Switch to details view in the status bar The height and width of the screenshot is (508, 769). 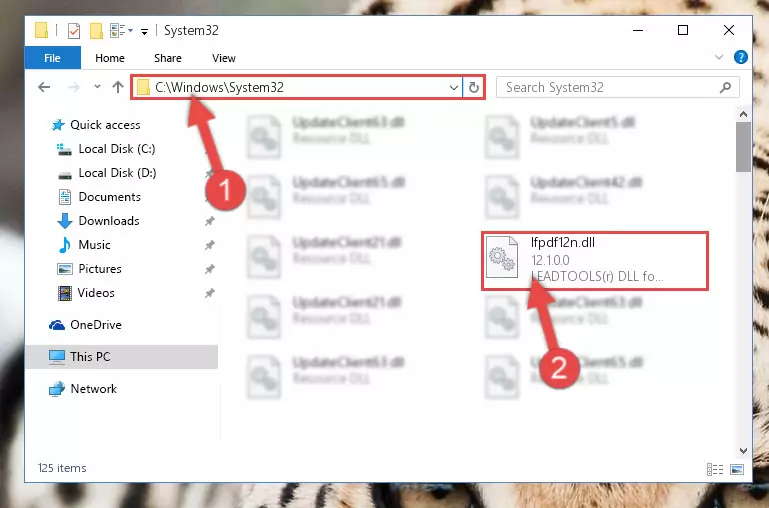(x=715, y=469)
